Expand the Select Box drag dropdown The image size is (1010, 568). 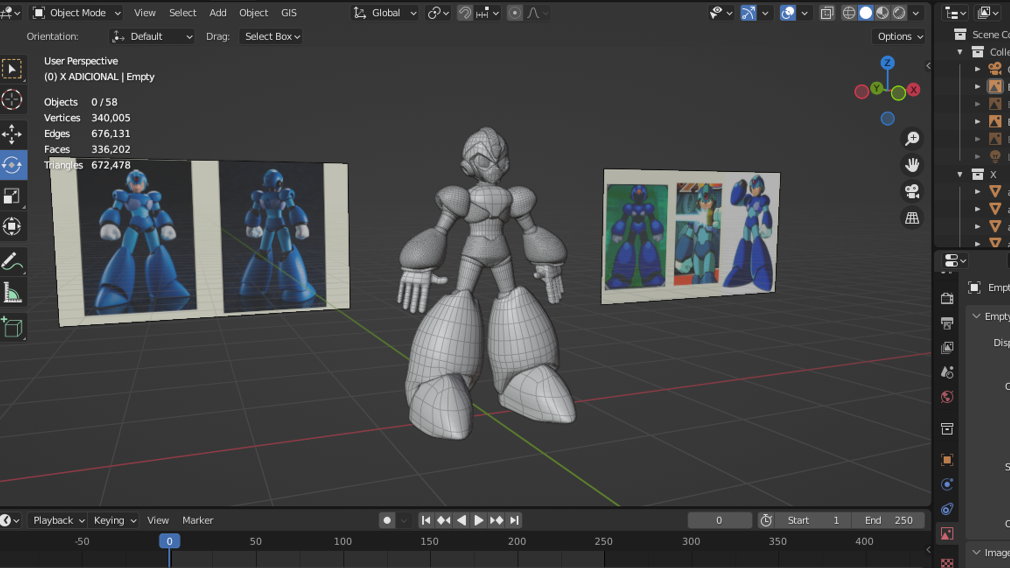click(272, 36)
